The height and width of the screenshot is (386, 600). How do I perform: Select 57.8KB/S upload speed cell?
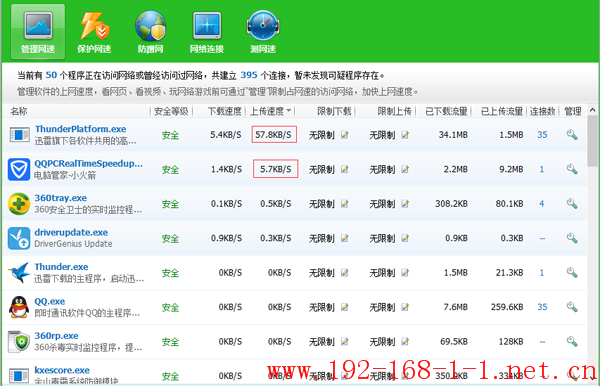274,134
